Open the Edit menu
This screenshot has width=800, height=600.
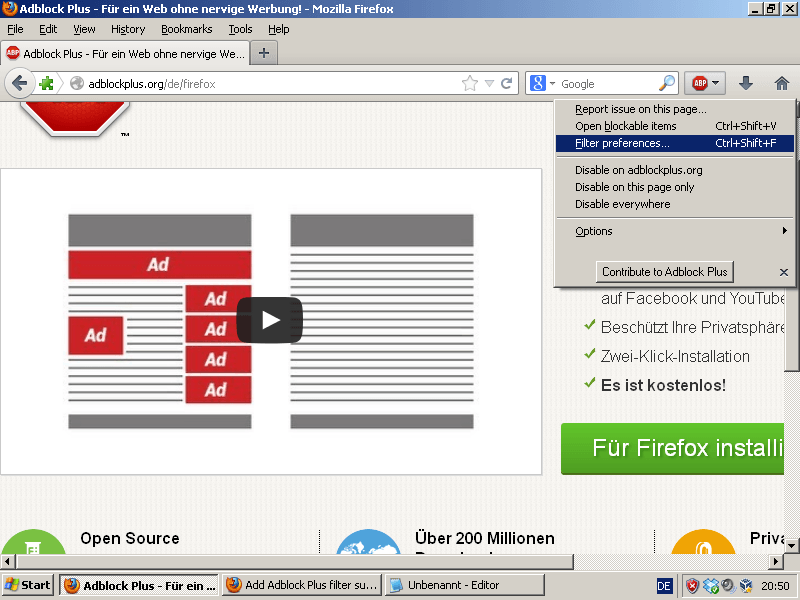(x=48, y=29)
